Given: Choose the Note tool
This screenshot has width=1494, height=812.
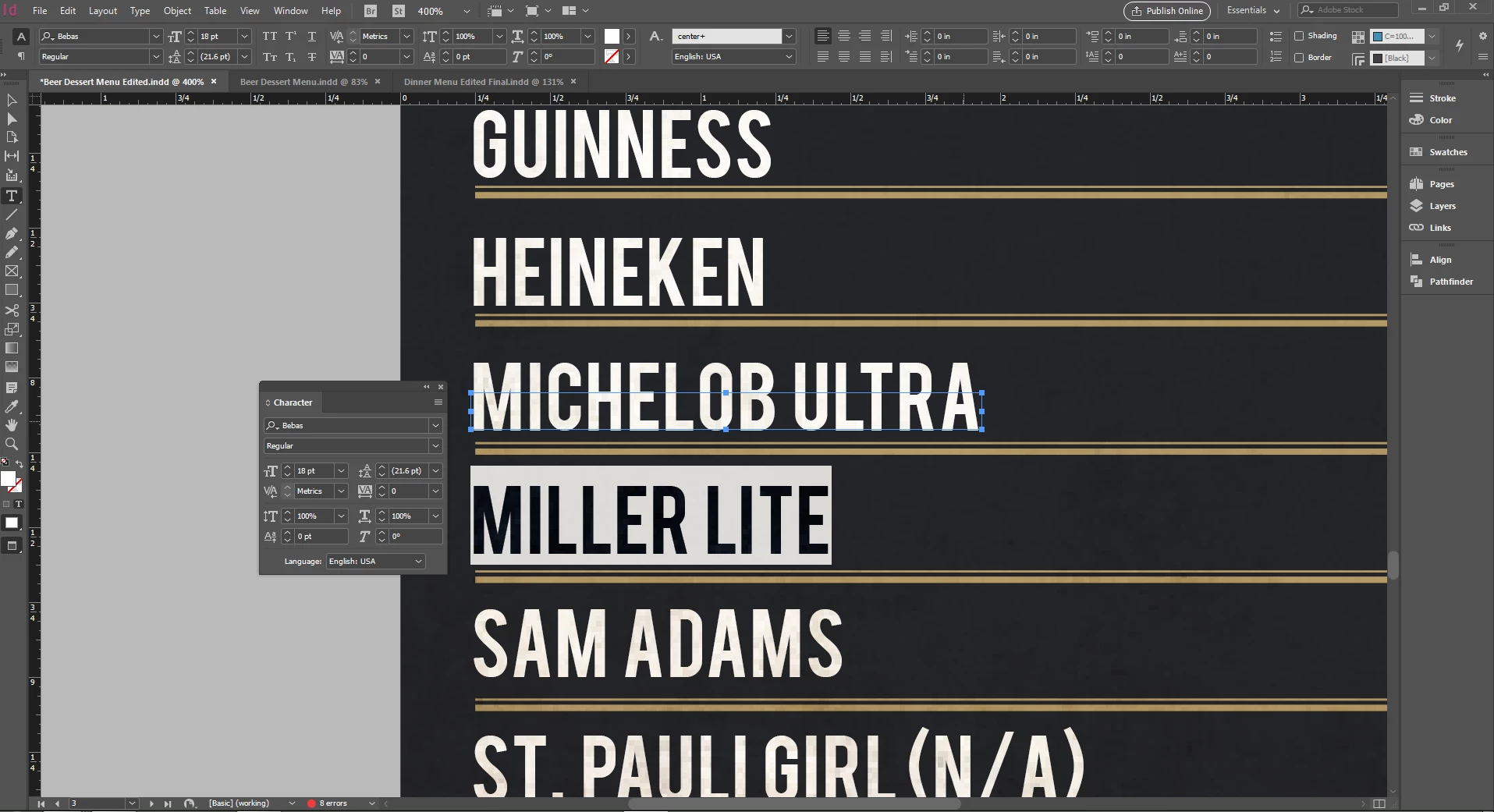Looking at the screenshot, I should (x=12, y=388).
